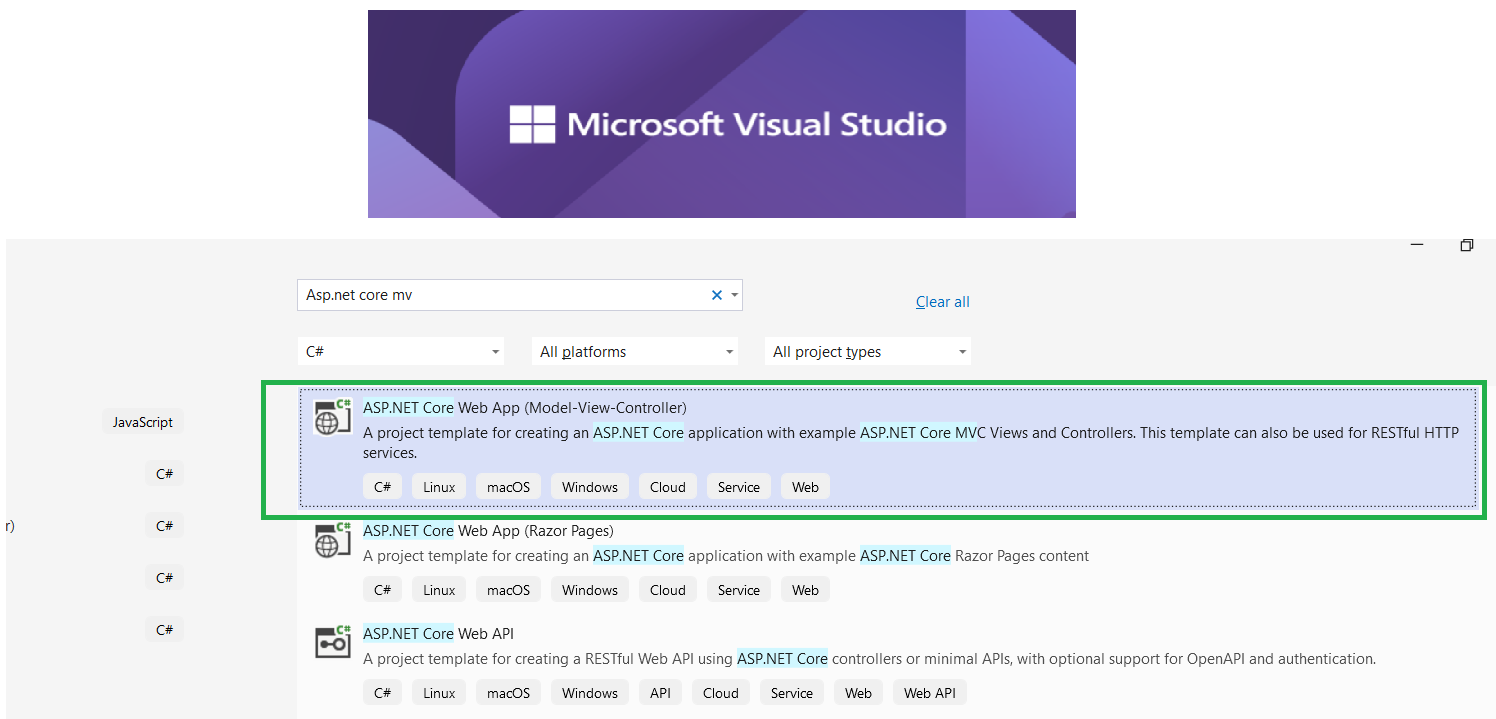Click the Cloud tag on the Razor Pages template
Screen dimensions: 1496x719
[x=668, y=590]
